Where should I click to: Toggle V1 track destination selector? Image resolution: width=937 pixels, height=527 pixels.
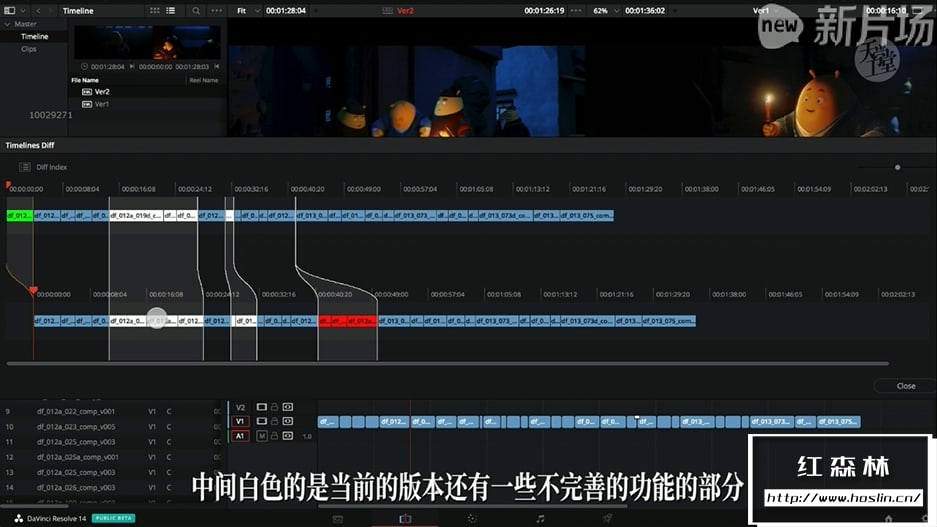(x=240, y=422)
